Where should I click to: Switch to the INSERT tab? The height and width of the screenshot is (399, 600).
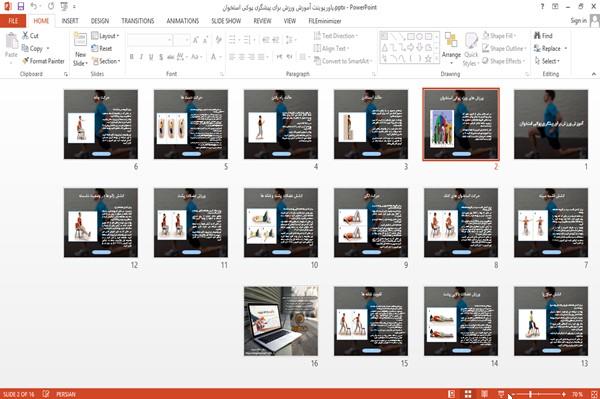click(x=70, y=21)
